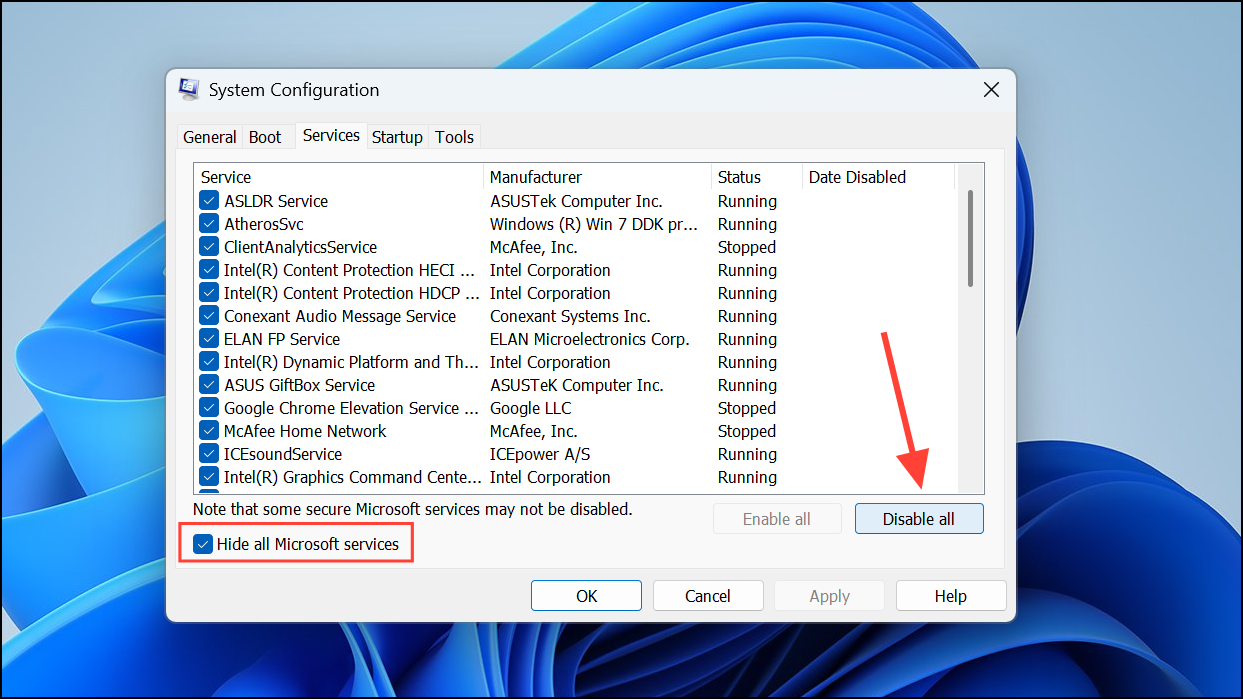Switch to the General tab

pyautogui.click(x=209, y=136)
